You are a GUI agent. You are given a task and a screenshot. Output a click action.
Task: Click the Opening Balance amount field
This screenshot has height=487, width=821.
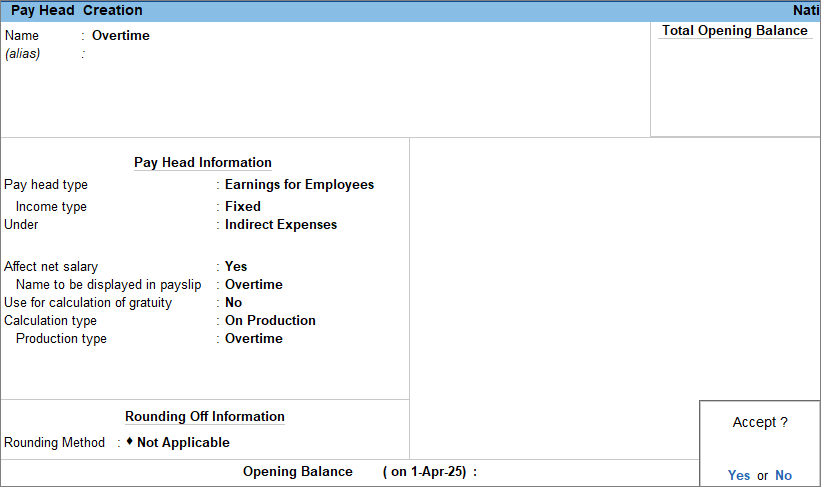tap(580, 472)
